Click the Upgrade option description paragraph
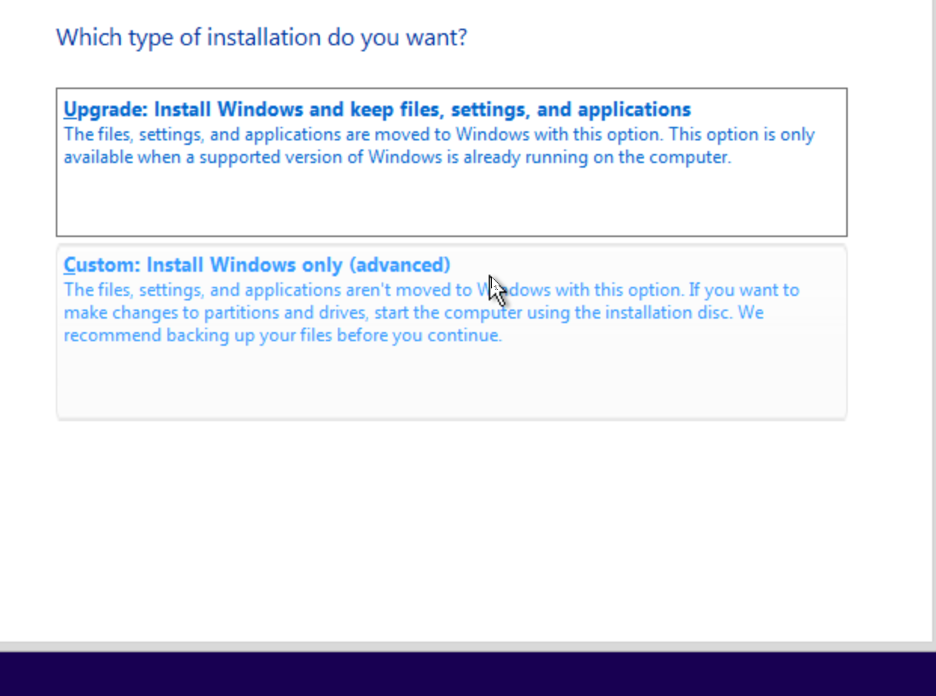Screen dimensions: 936x696 point(439,146)
